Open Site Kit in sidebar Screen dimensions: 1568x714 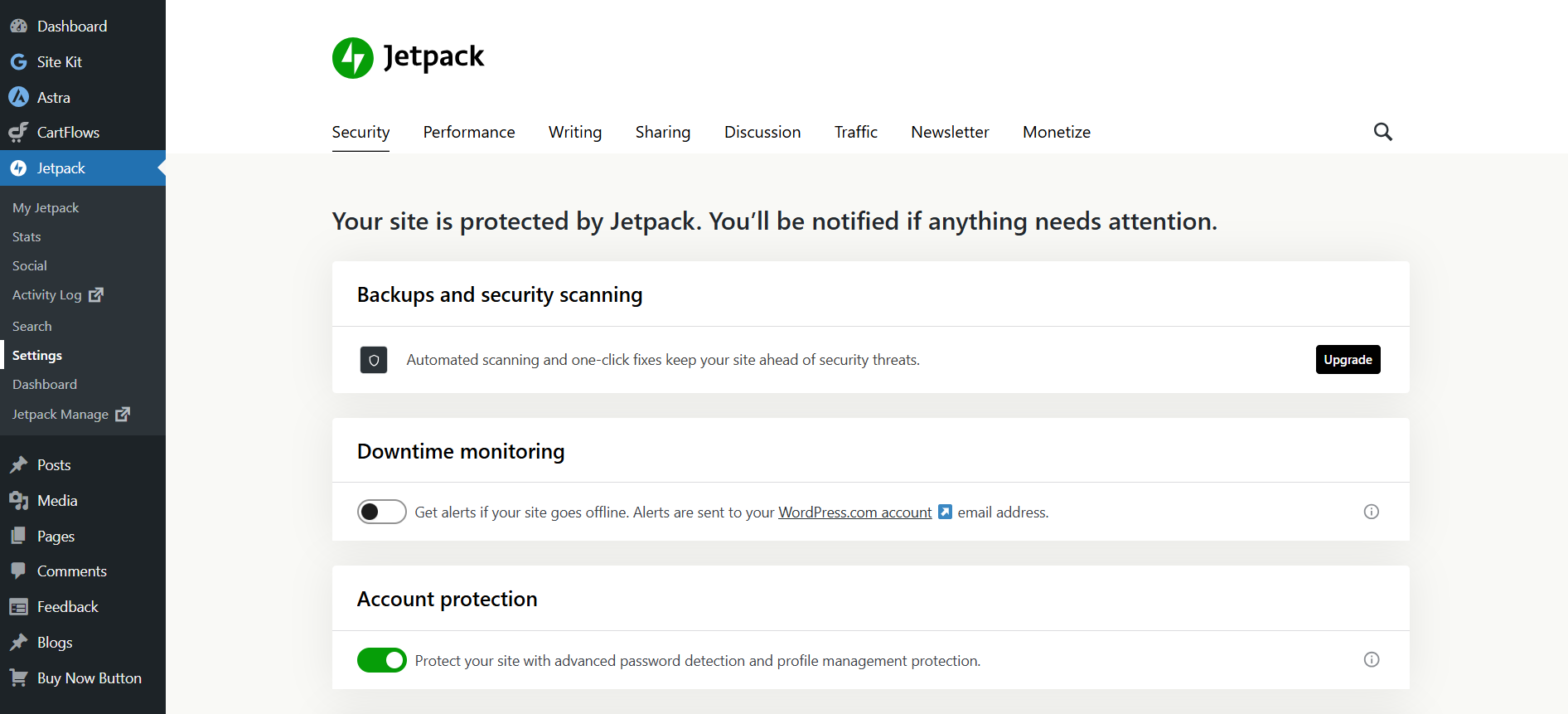coord(59,62)
